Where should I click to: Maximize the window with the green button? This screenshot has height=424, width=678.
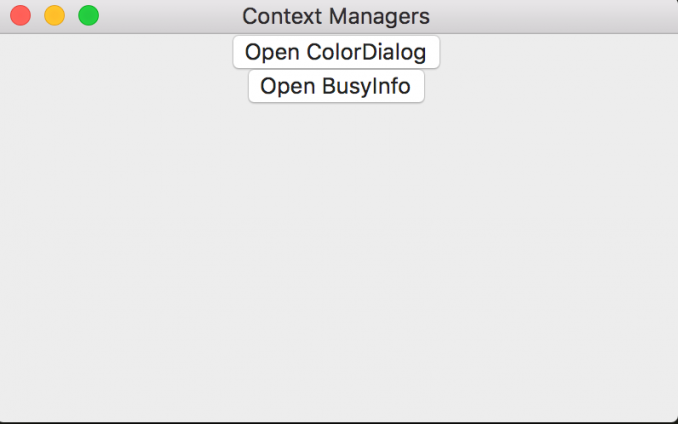tap(88, 16)
